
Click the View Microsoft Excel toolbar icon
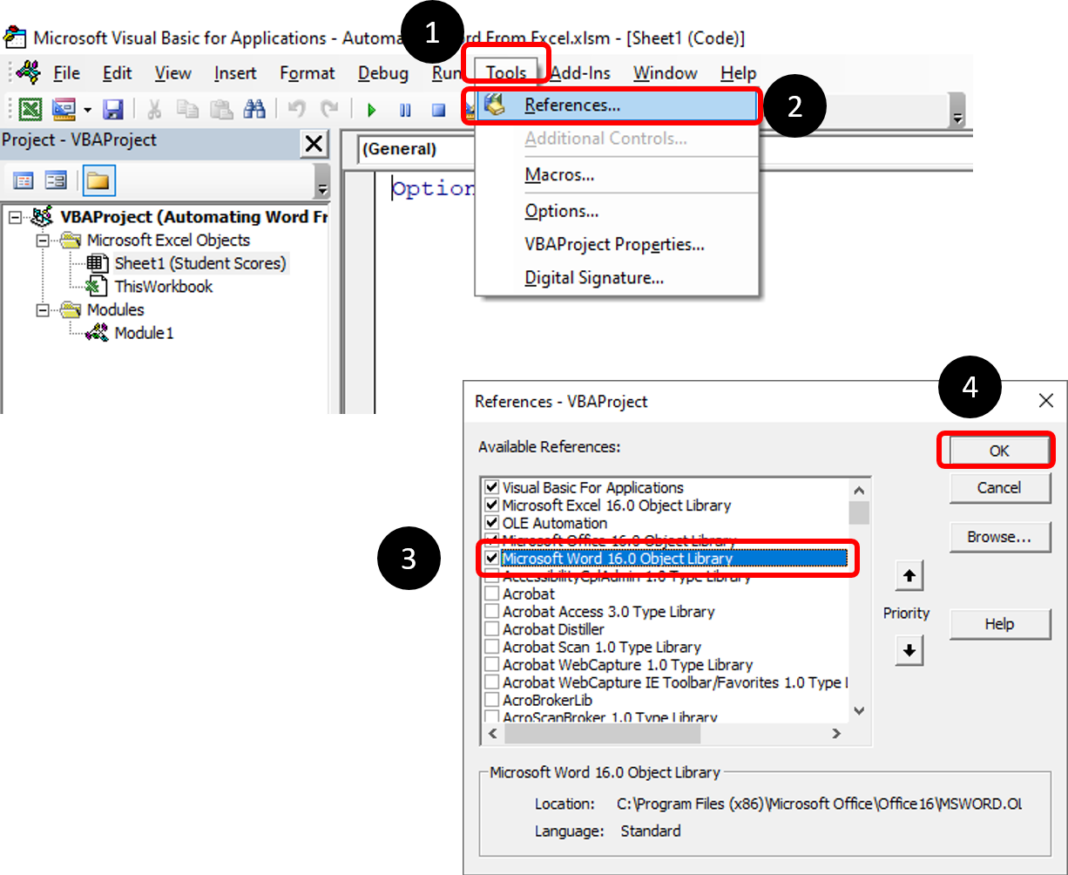pos(30,109)
